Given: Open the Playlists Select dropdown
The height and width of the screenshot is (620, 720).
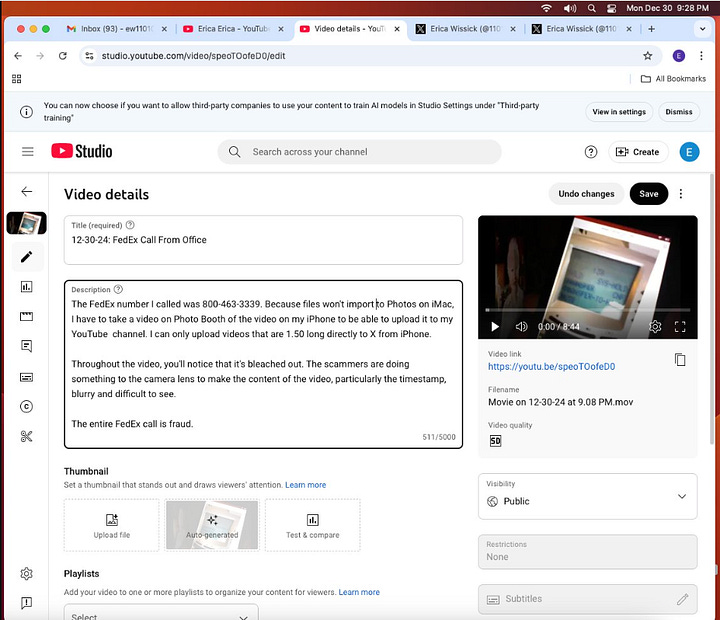Looking at the screenshot, I should 161,613.
